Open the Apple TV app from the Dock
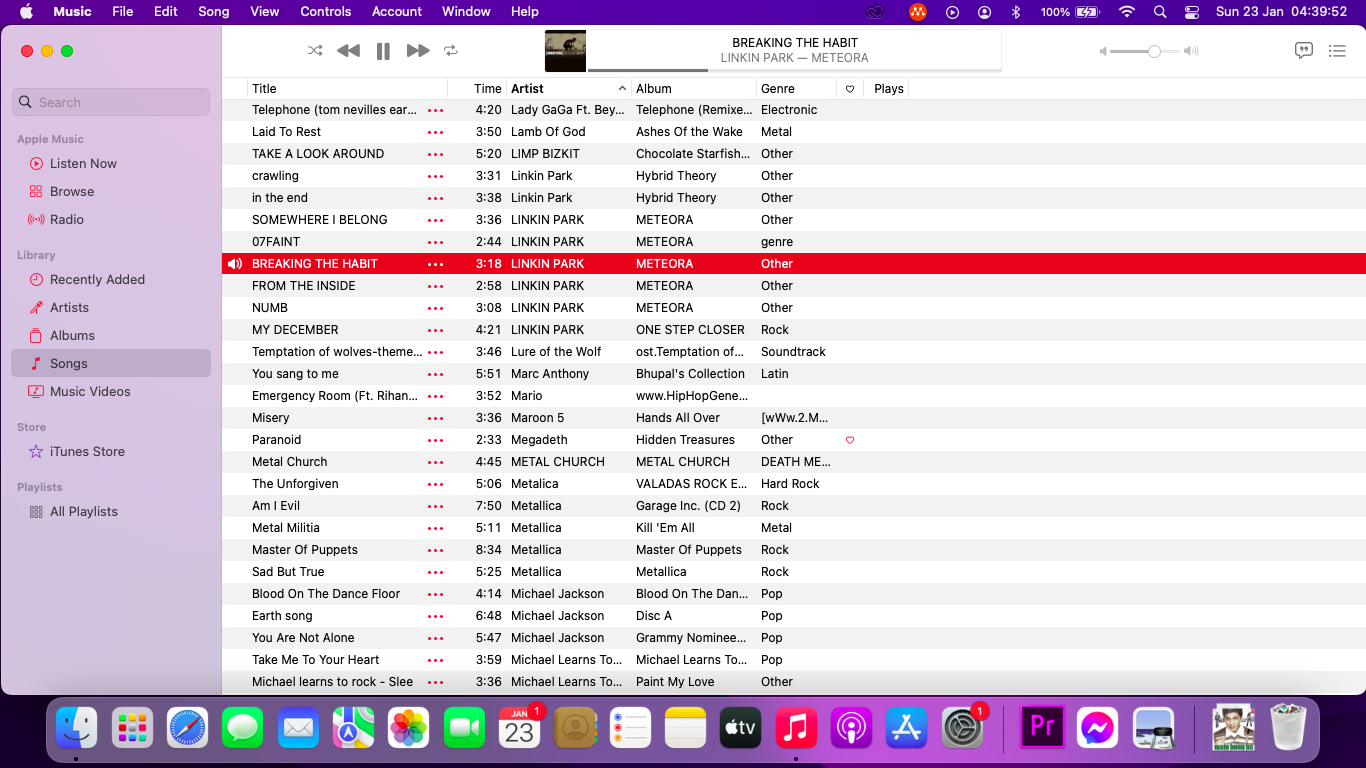The width and height of the screenshot is (1366, 768). pos(741,728)
